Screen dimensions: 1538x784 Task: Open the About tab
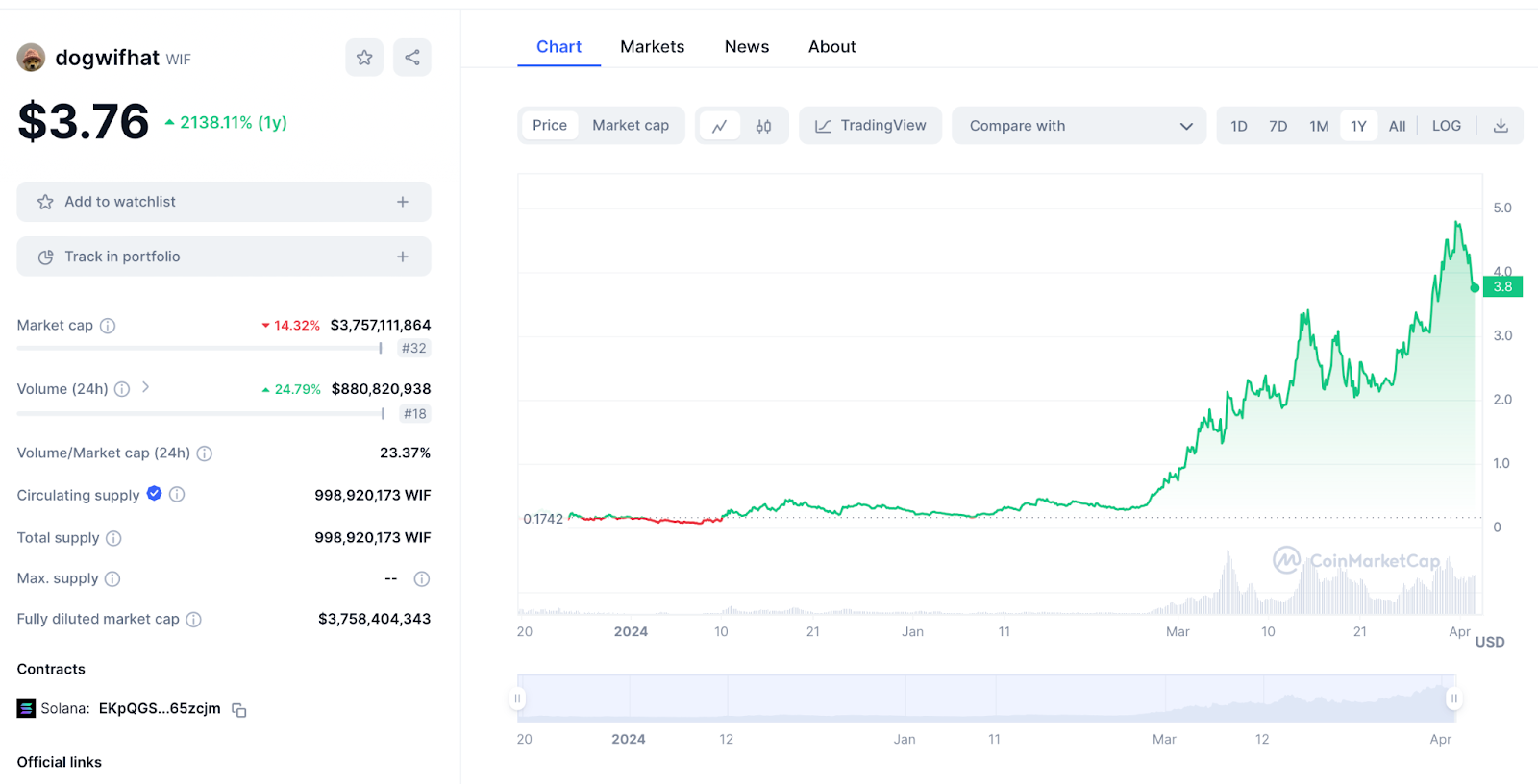832,46
